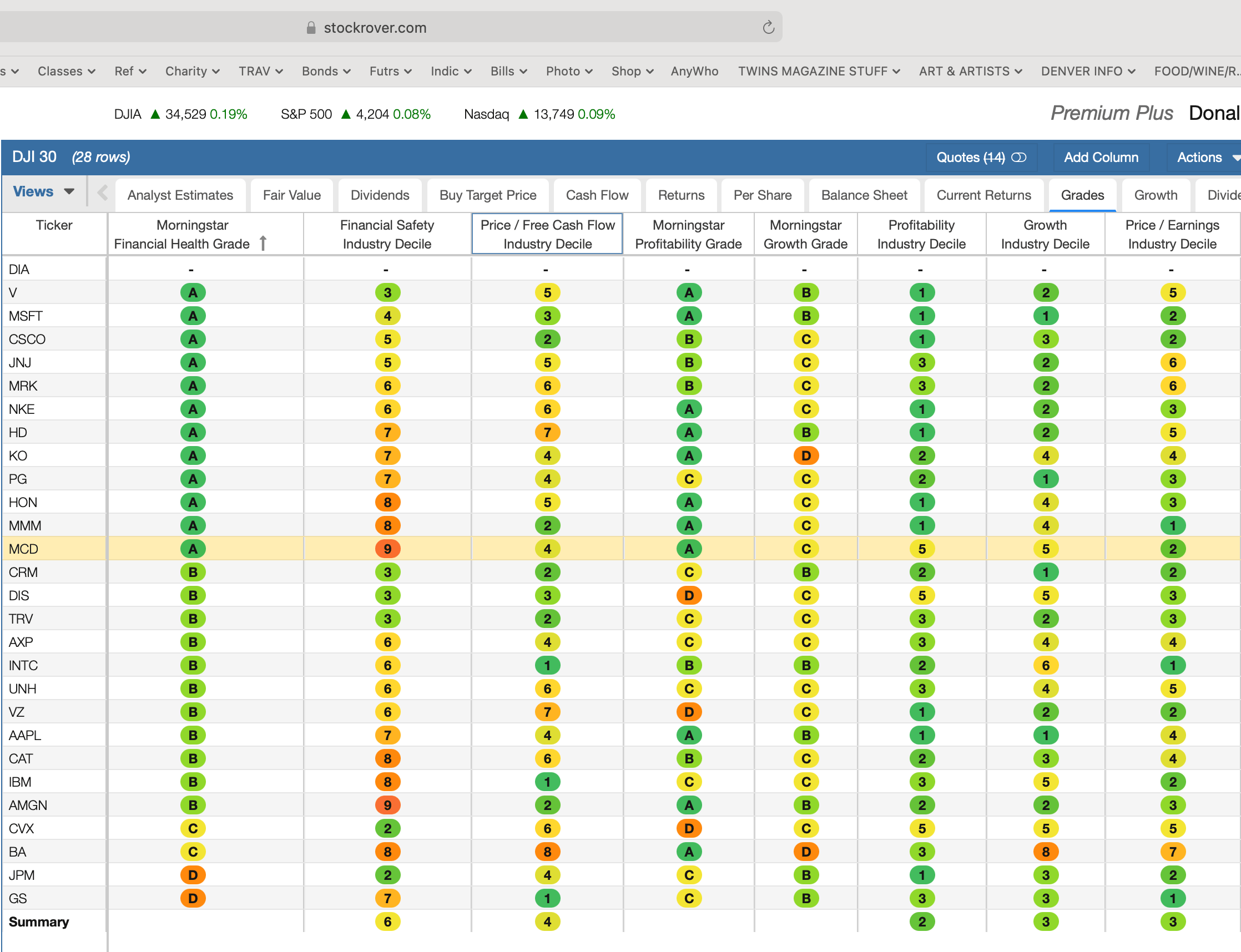The image size is (1241, 952).
Task: Click the sort arrow on Financial Health Grade
Action: (x=263, y=243)
